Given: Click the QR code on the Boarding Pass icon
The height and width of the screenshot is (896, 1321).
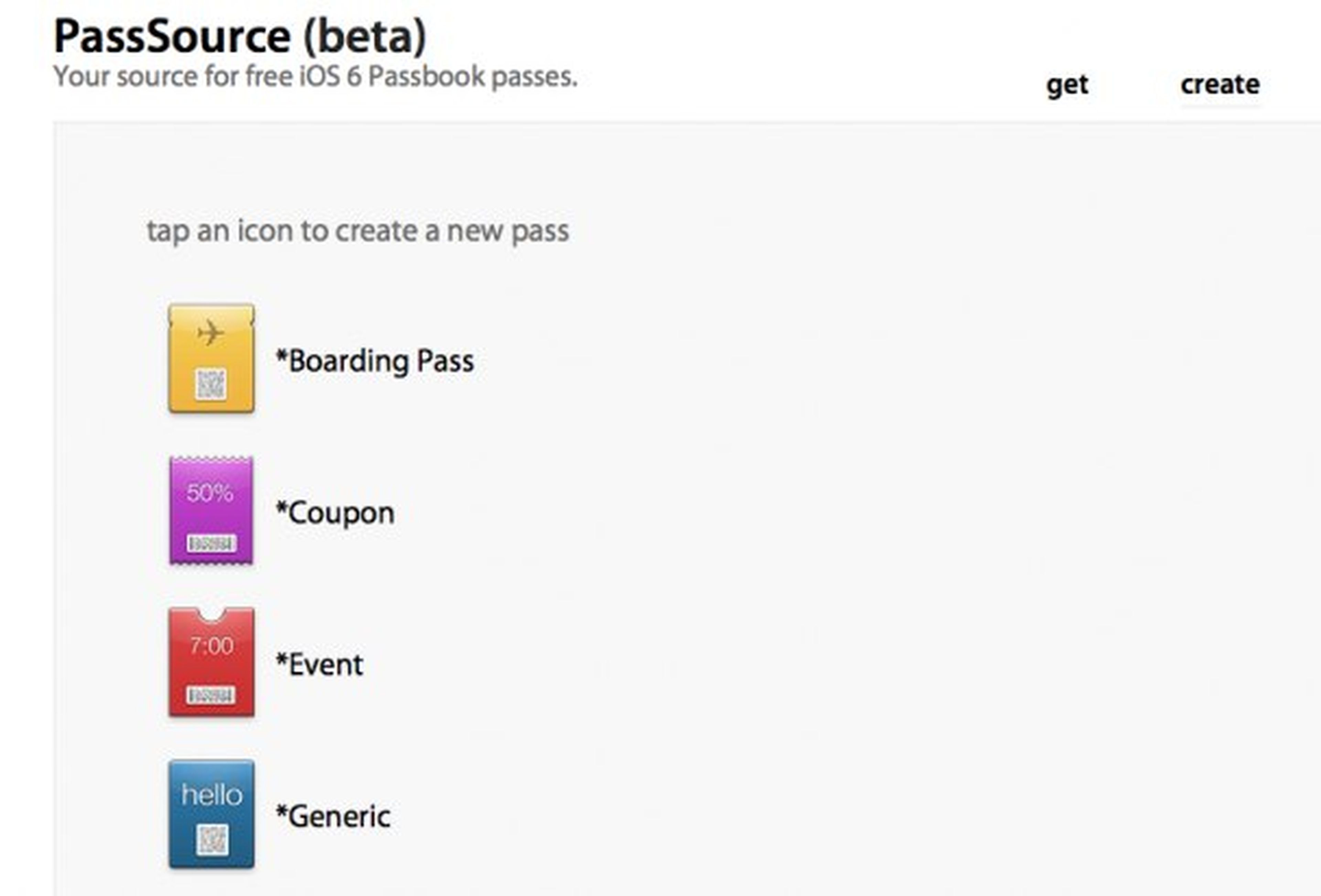Looking at the screenshot, I should click(x=211, y=384).
